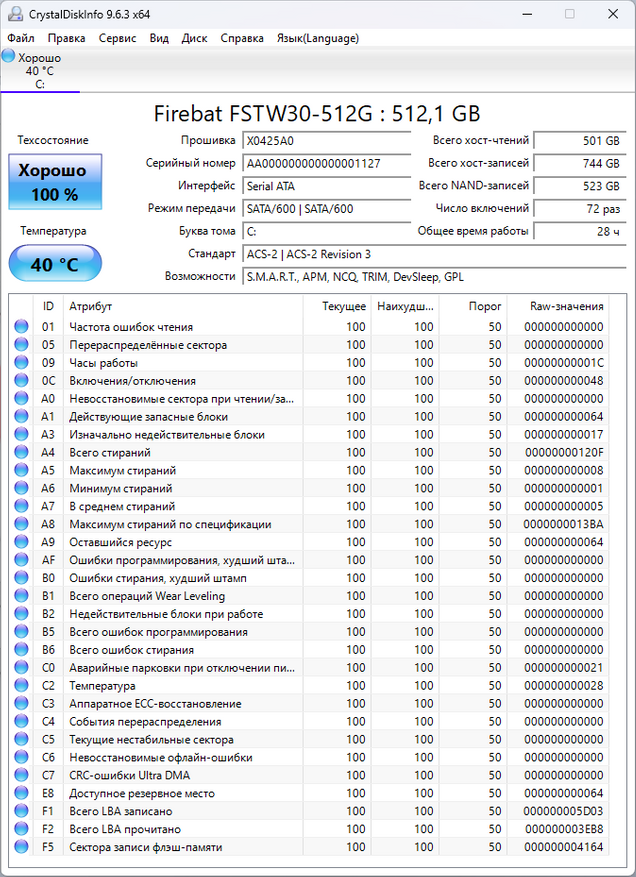Click the CrystalDiskInfo app icon in title bar

(15, 14)
